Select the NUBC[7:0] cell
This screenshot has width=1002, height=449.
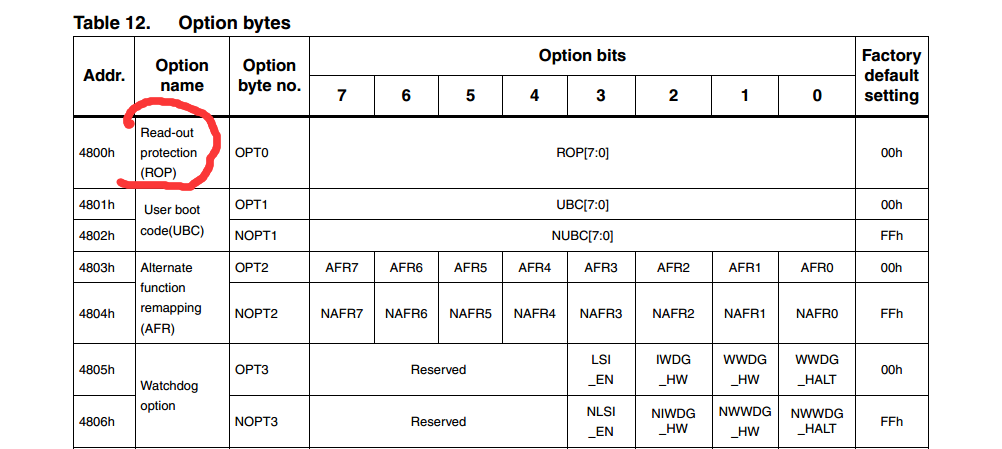tap(582, 236)
